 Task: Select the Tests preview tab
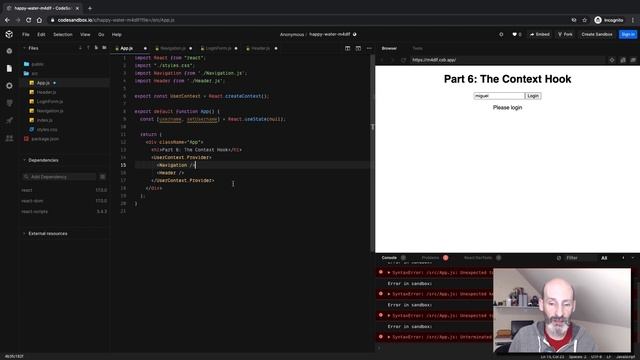pyautogui.click(x=417, y=48)
